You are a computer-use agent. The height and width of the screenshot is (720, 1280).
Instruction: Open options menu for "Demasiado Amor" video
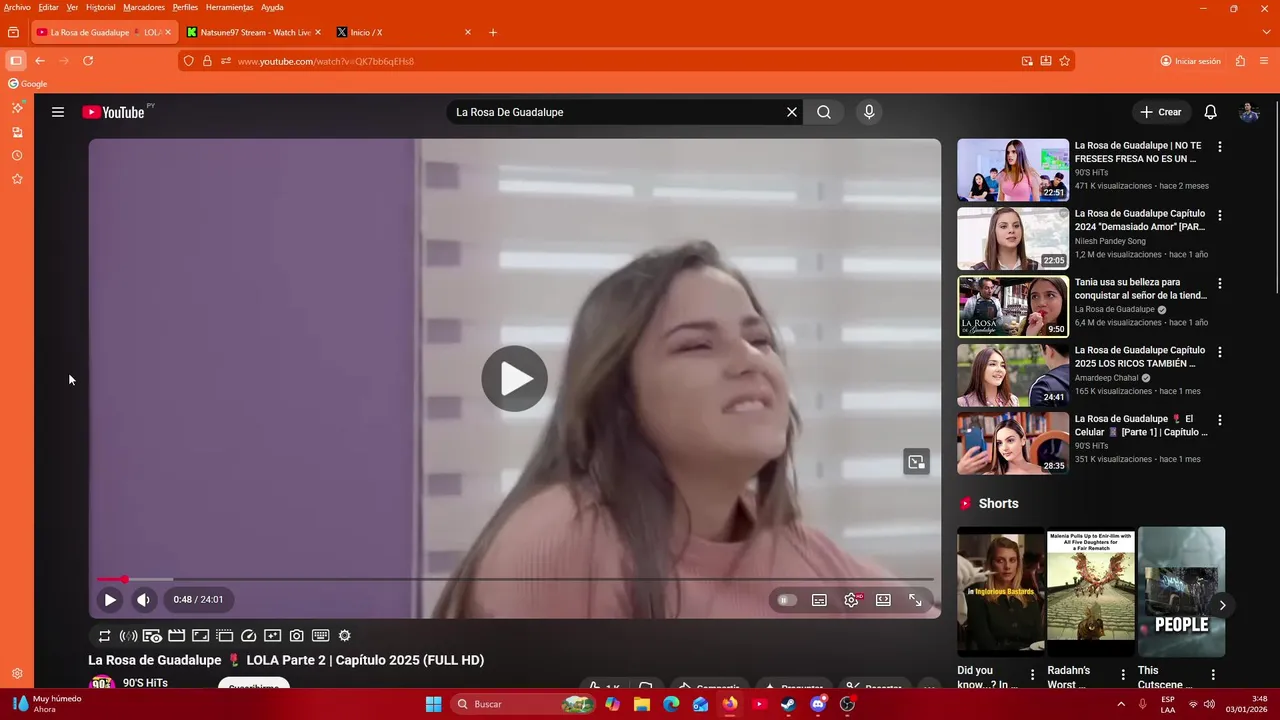pyautogui.click(x=1219, y=215)
